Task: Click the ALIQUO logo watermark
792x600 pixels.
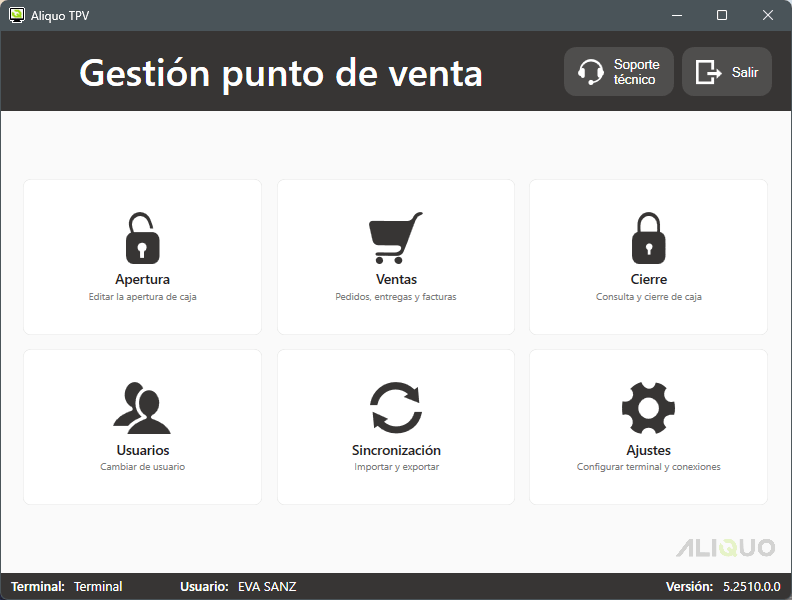Action: coord(725,548)
